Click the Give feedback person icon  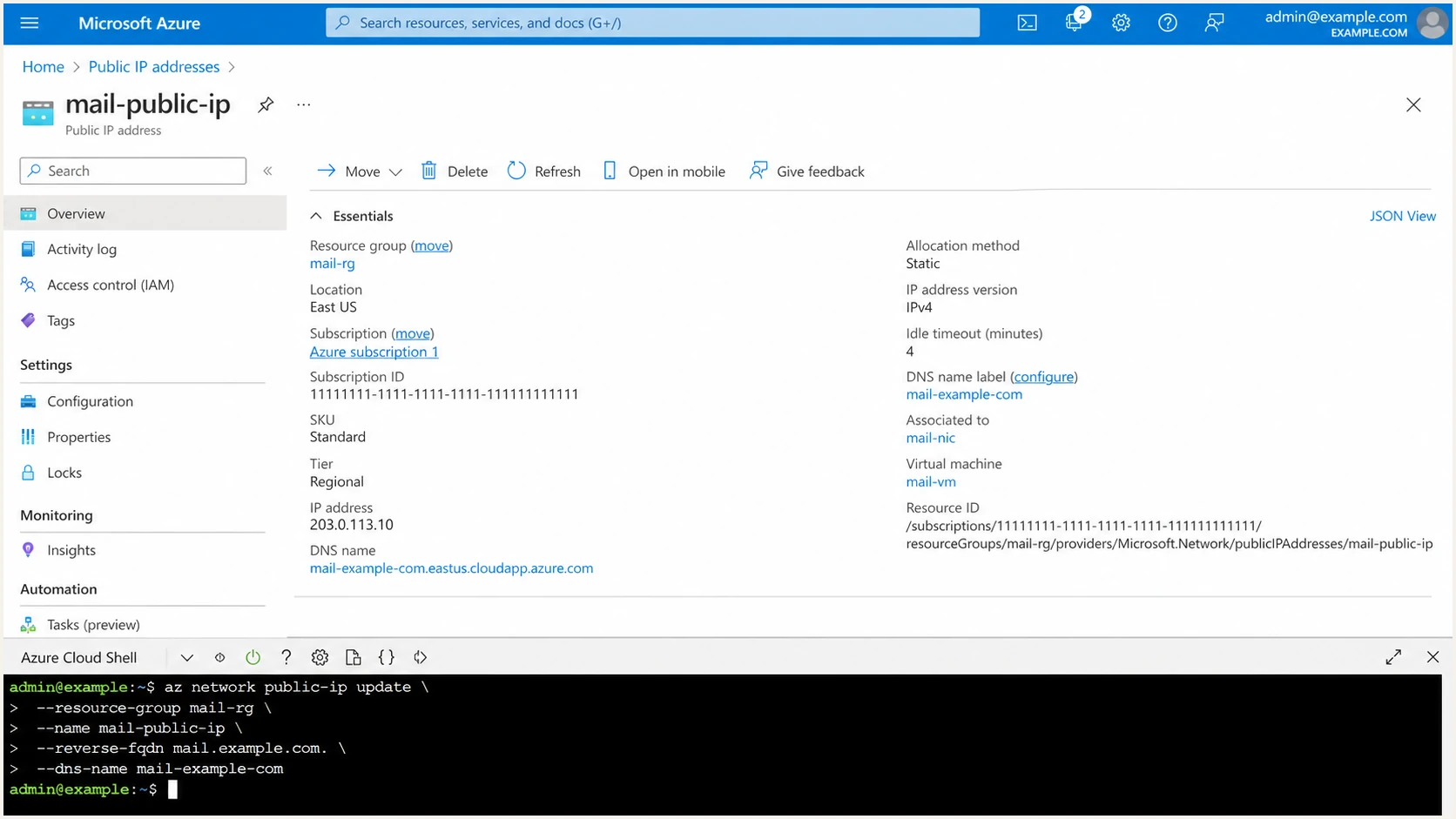[758, 171]
